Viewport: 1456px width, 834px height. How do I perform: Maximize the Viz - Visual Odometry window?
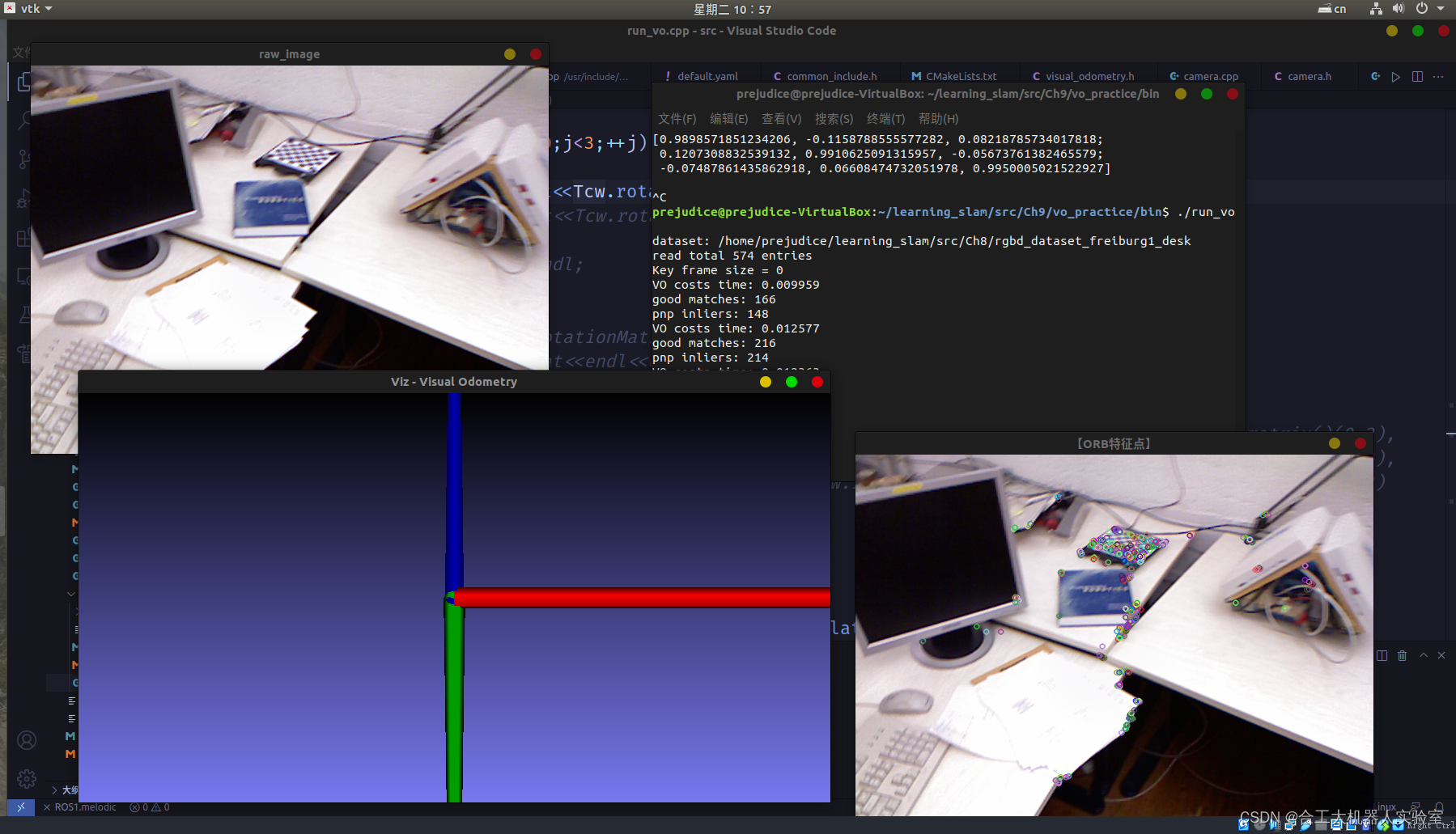click(x=792, y=382)
